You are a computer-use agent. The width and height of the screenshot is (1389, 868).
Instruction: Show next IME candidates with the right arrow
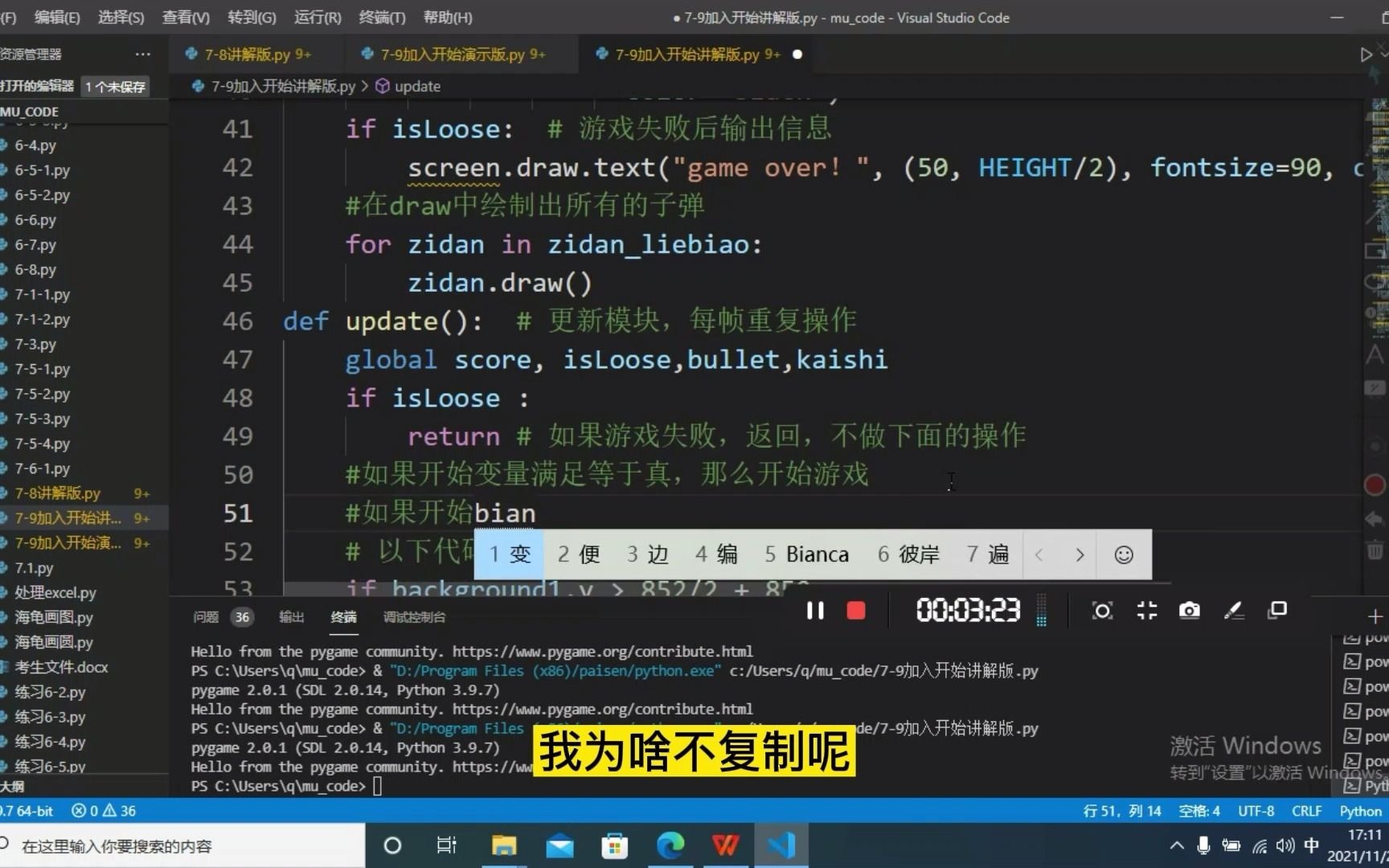pos(1080,555)
